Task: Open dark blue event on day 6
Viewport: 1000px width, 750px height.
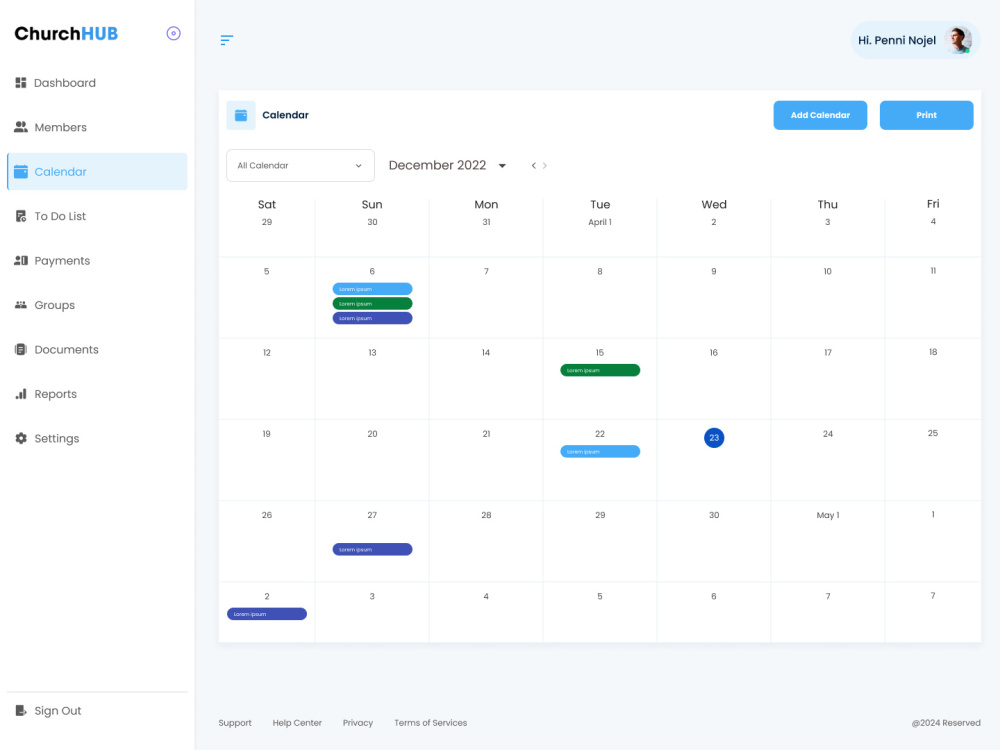Action: pyautogui.click(x=372, y=318)
